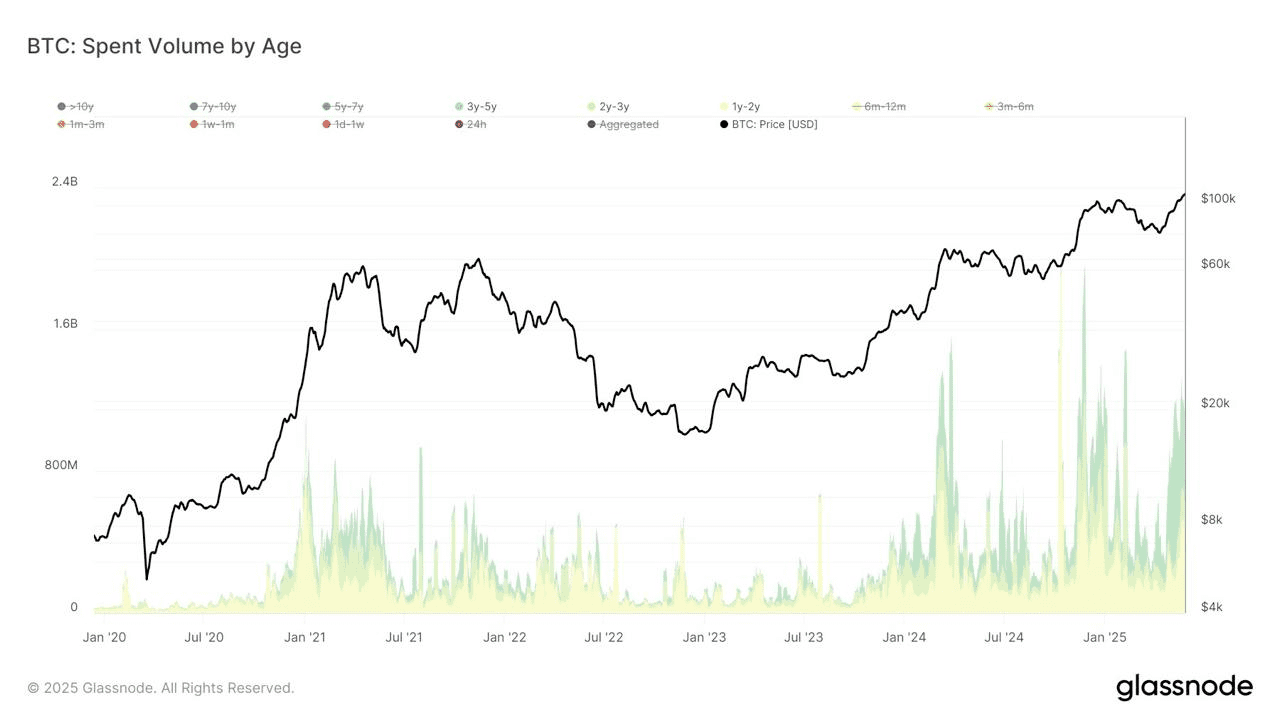Enable the 1w-1m legend entry
The width and height of the screenshot is (1280, 720).
212,124
